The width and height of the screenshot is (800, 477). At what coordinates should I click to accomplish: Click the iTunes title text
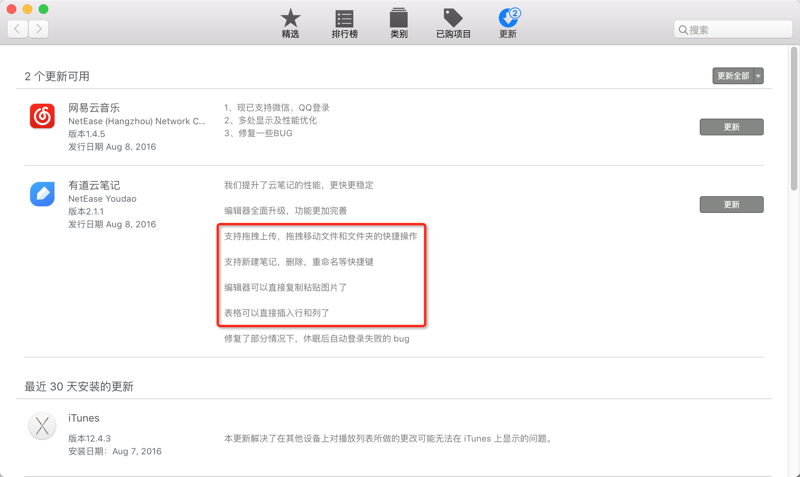[84, 418]
